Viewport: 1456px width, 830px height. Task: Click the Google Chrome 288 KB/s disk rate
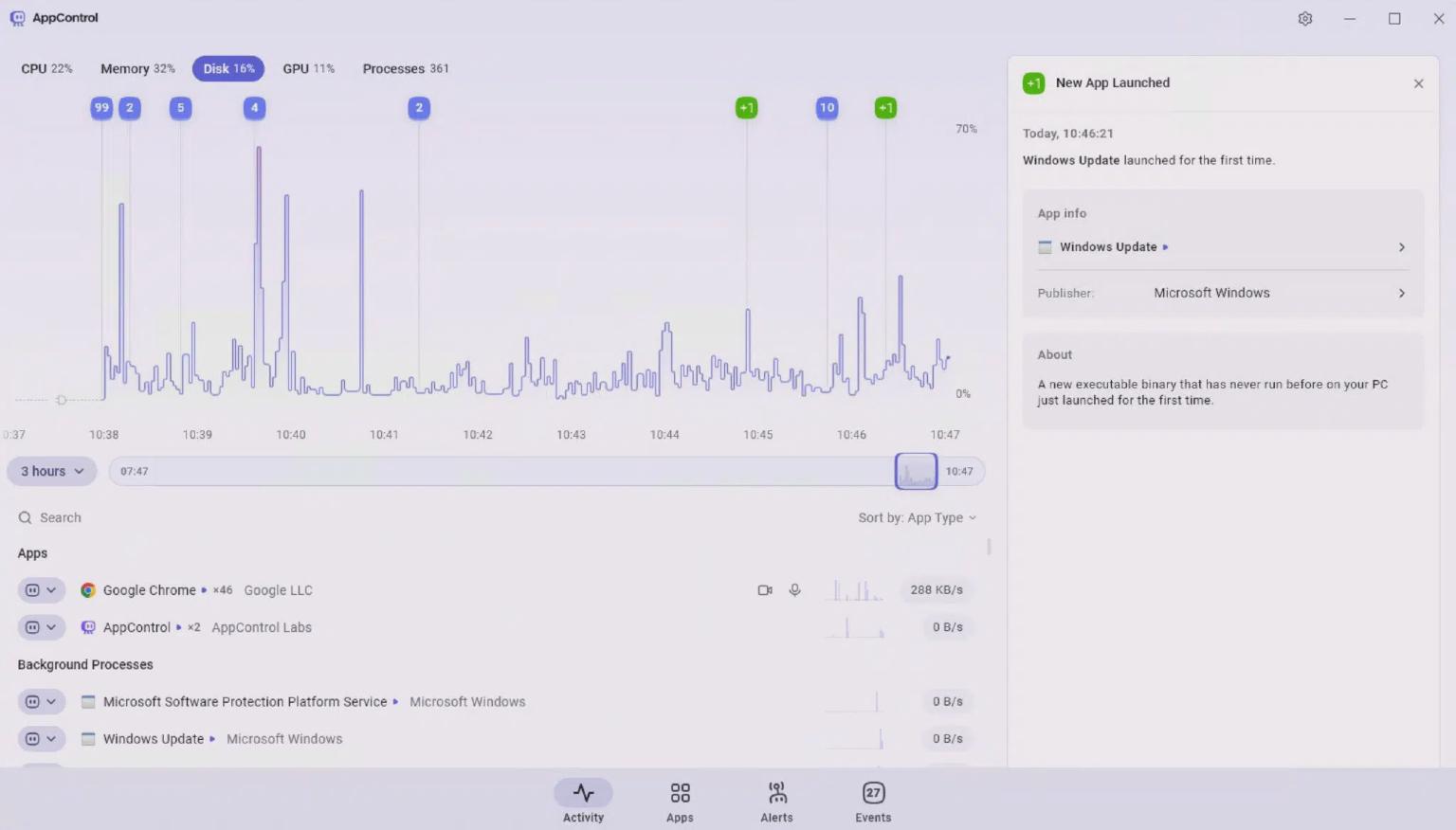[937, 590]
